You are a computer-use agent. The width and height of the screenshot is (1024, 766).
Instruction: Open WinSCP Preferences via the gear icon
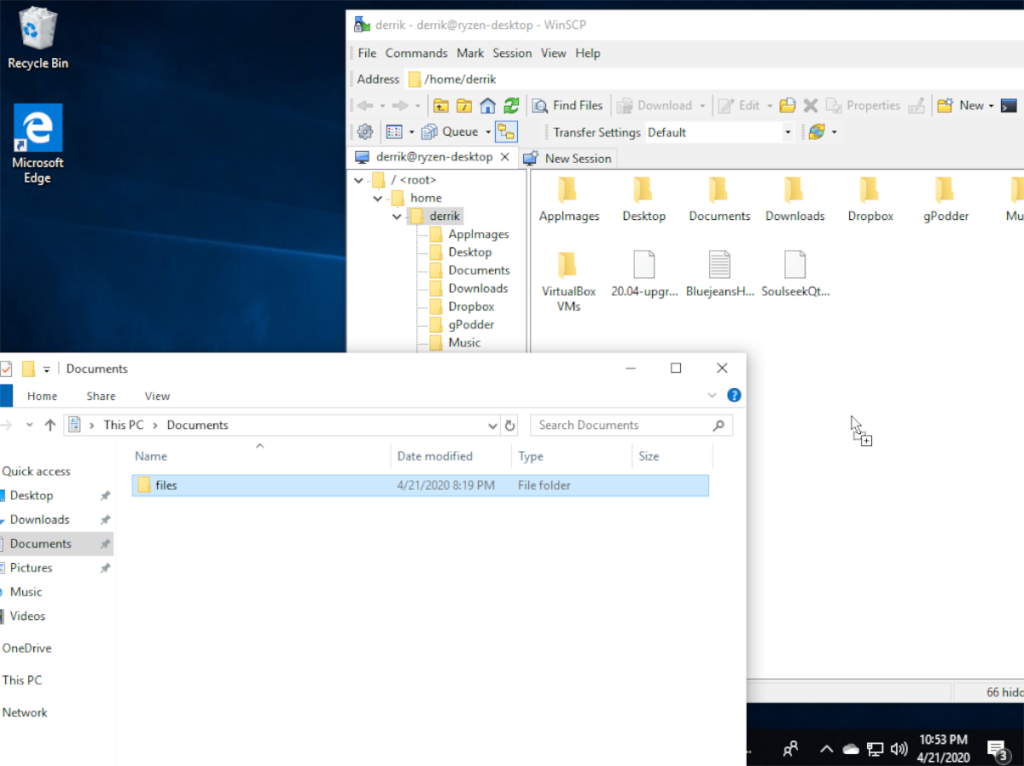coord(366,131)
